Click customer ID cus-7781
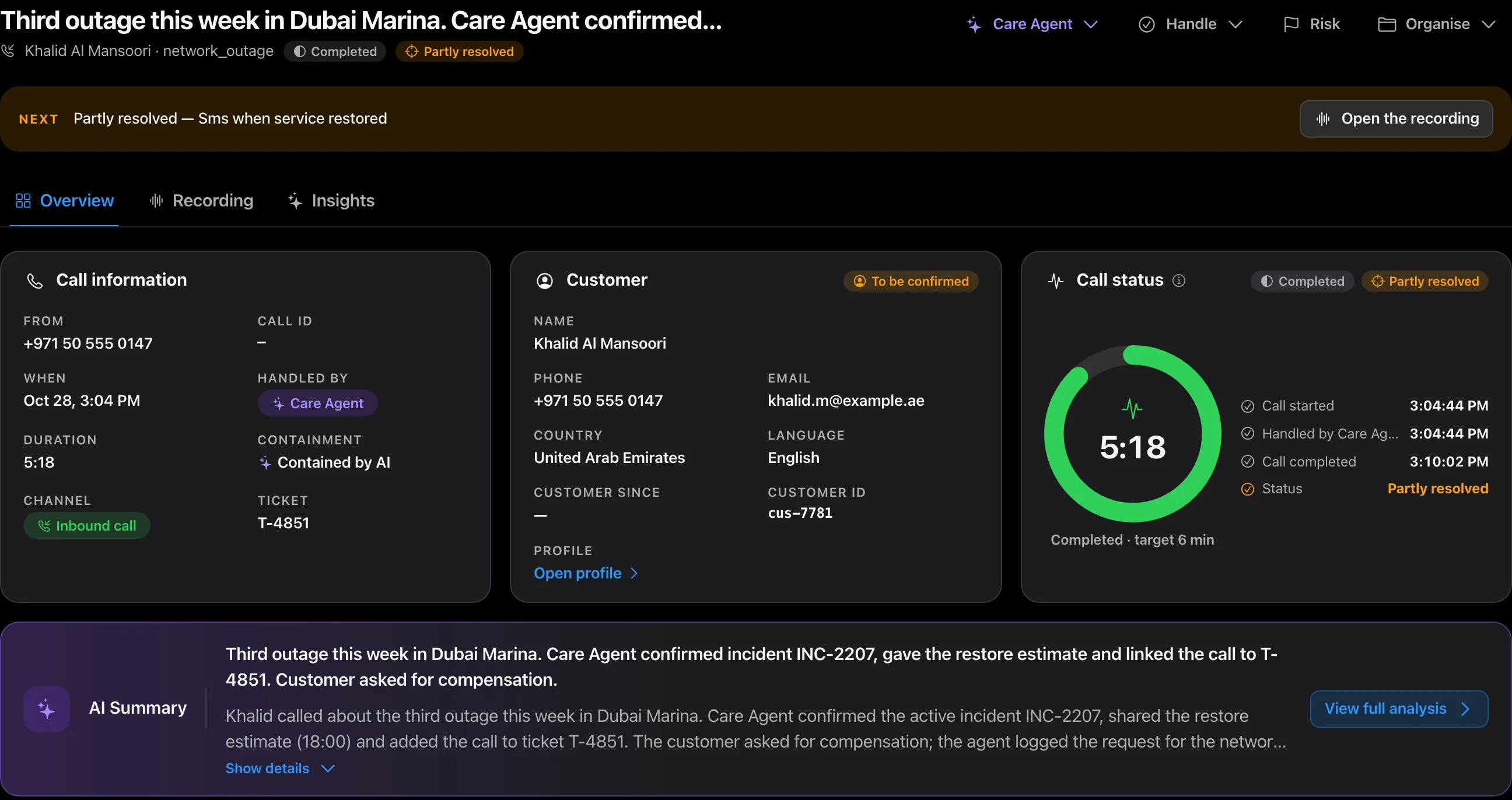Viewport: 1512px width, 800px height. pyautogui.click(x=800, y=513)
